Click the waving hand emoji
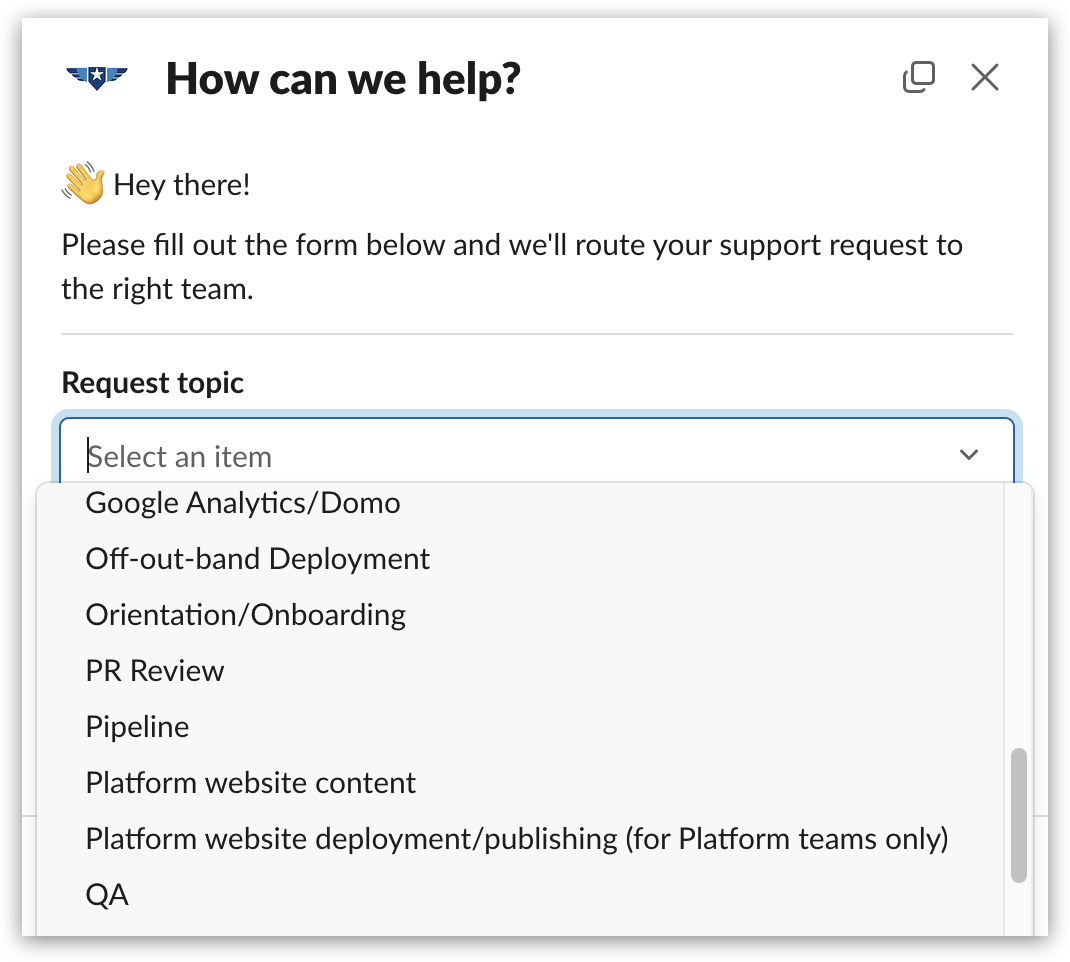This screenshot has height=962, width=1070. click(x=83, y=185)
